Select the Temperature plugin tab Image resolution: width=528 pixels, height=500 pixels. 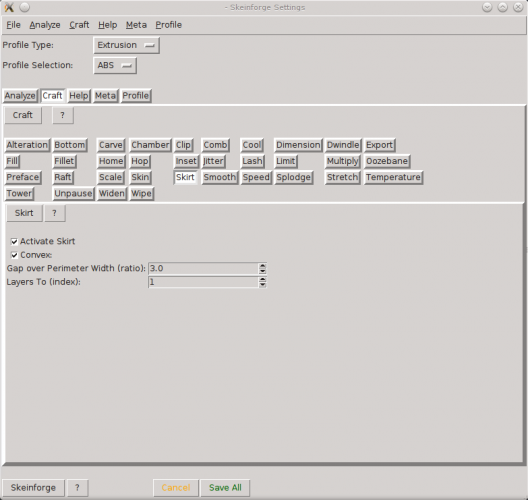click(393, 177)
